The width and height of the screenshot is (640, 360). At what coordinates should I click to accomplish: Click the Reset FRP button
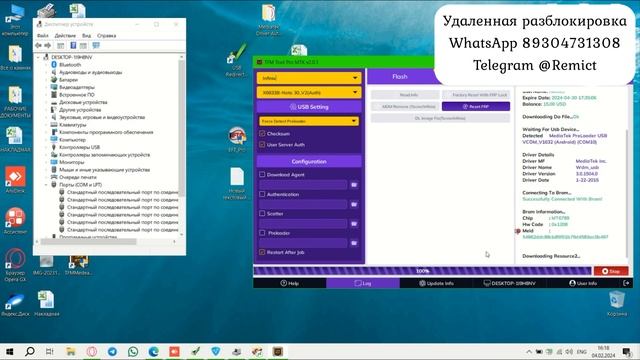point(476,107)
